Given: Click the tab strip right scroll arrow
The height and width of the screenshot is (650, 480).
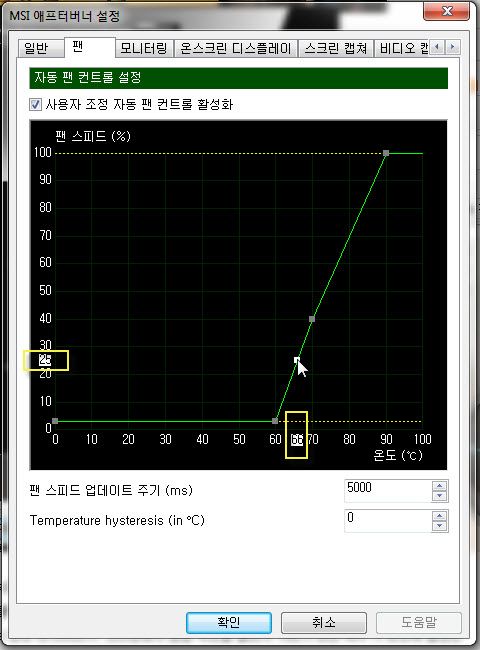Looking at the screenshot, I should click(x=452, y=47).
